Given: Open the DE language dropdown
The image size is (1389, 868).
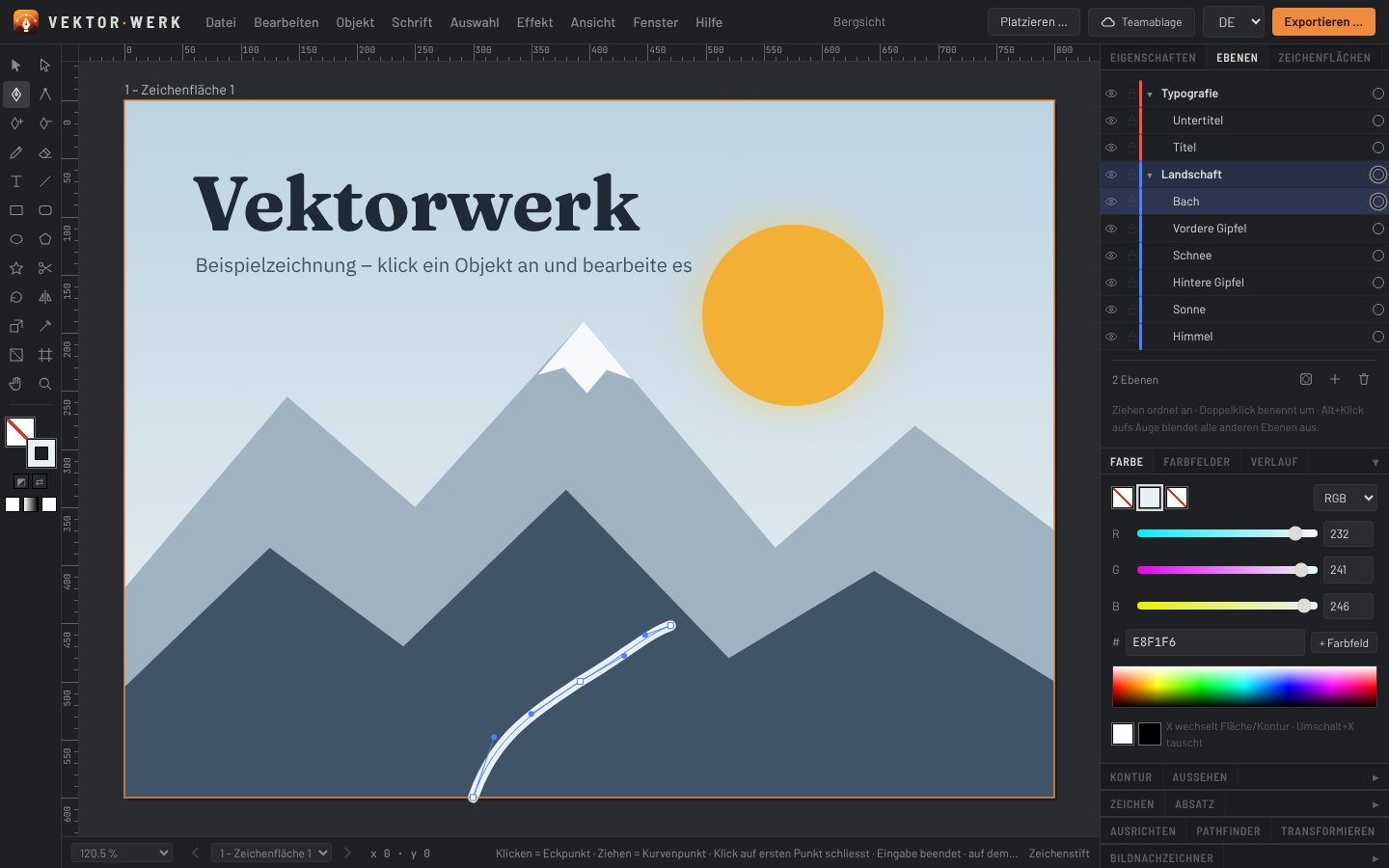Looking at the screenshot, I should pos(1234,22).
